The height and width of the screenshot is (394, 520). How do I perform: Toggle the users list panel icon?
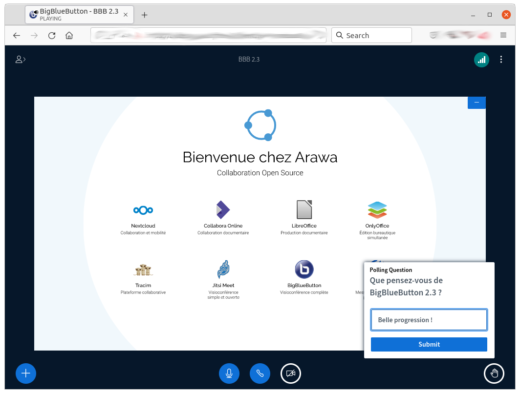click(20, 60)
